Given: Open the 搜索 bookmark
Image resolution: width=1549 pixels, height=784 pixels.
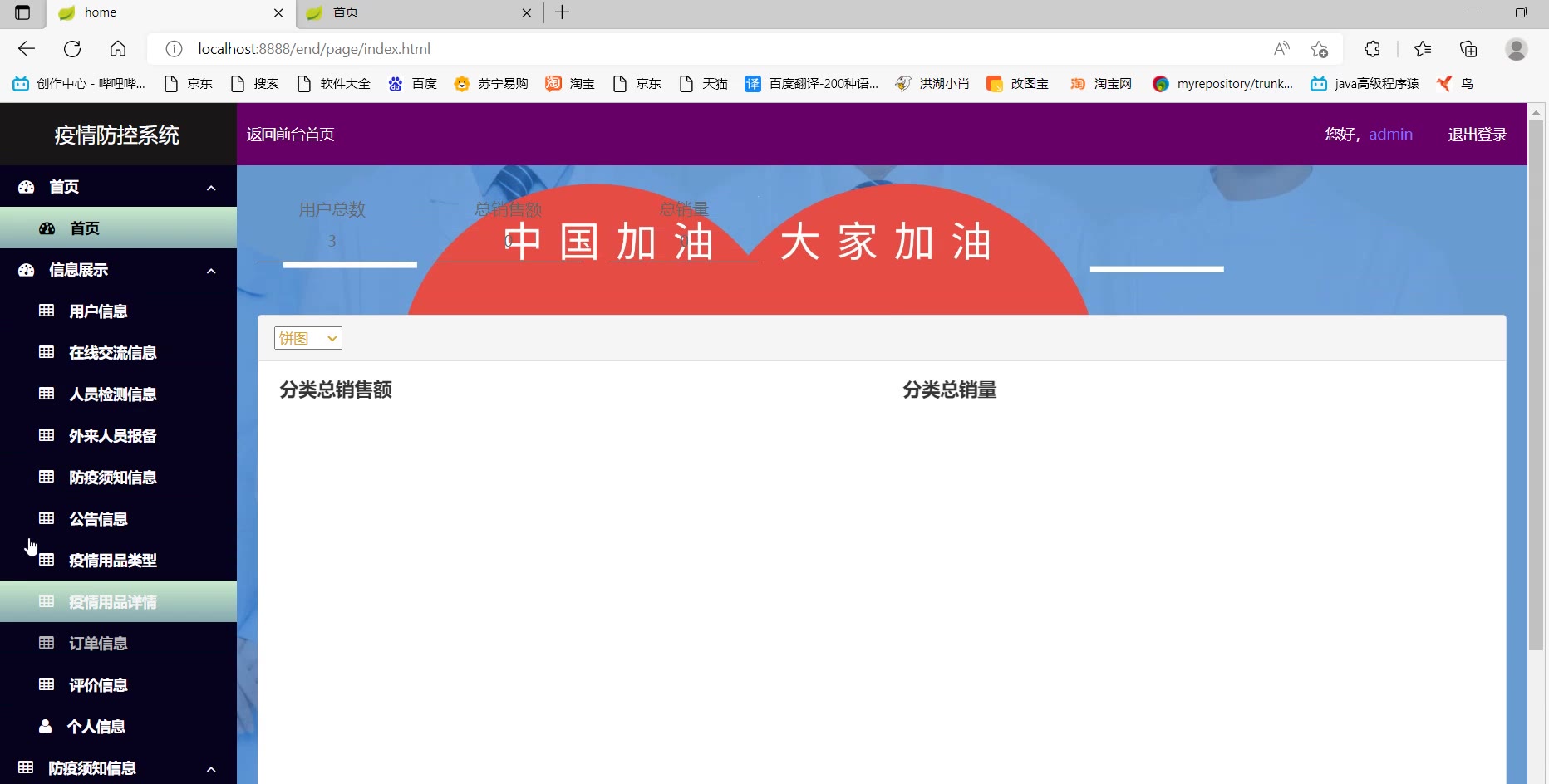Looking at the screenshot, I should tap(255, 84).
